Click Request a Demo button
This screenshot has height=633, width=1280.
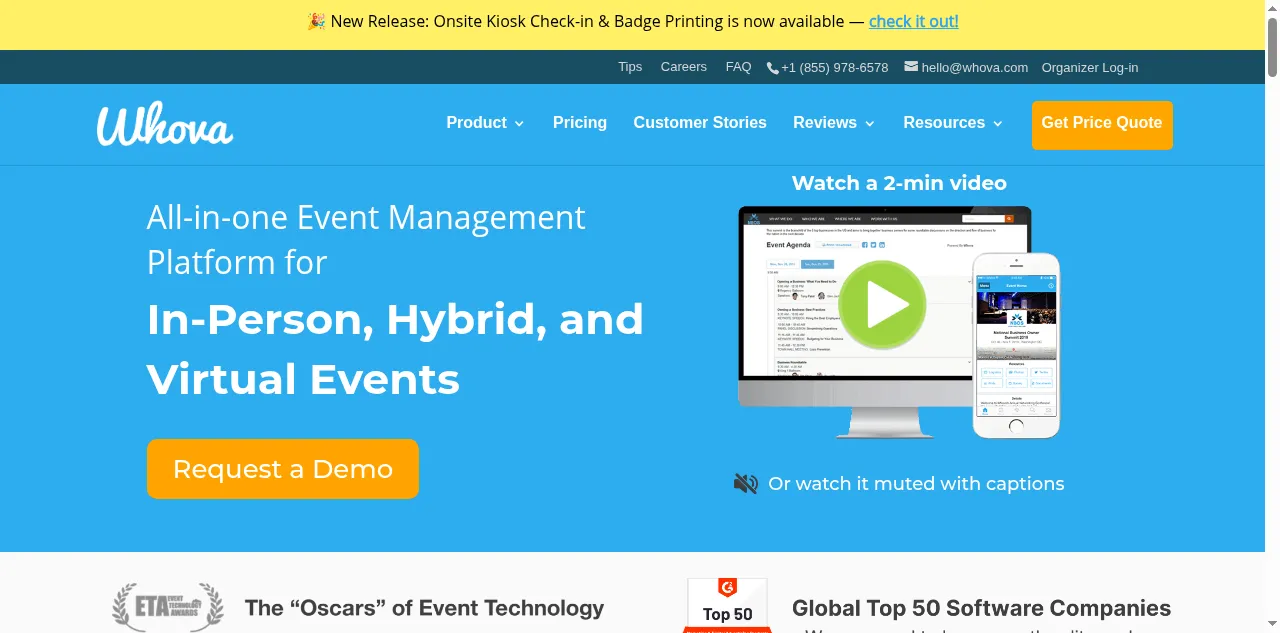pos(283,469)
